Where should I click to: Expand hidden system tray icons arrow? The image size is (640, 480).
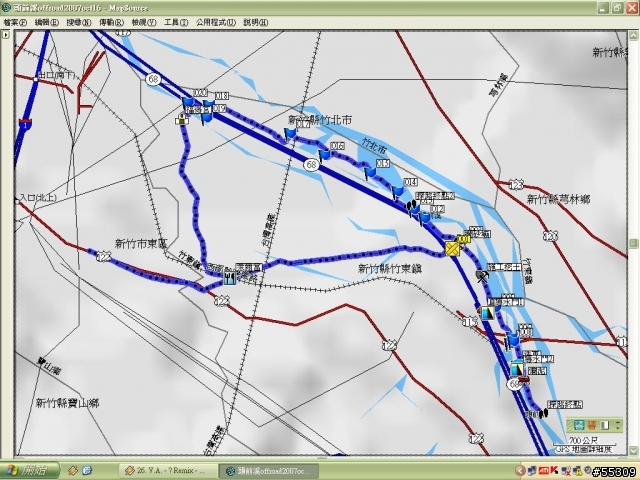520,471
